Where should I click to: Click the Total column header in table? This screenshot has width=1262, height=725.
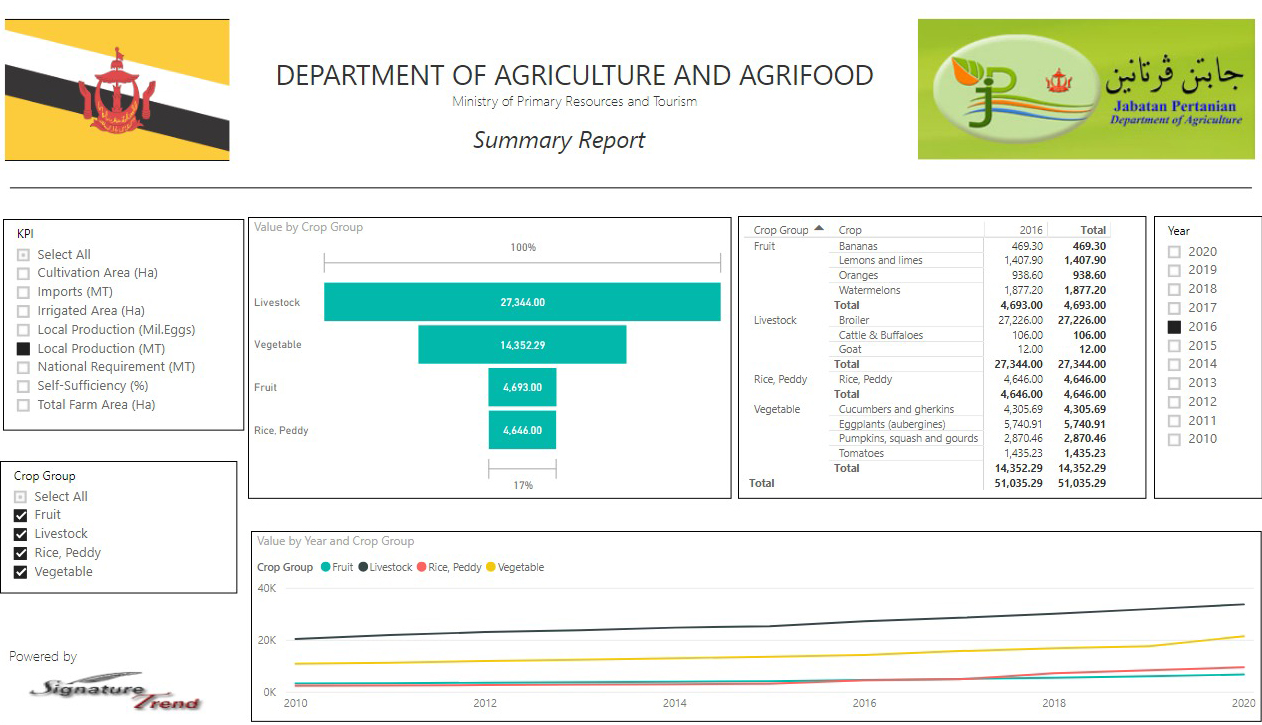tap(1093, 230)
